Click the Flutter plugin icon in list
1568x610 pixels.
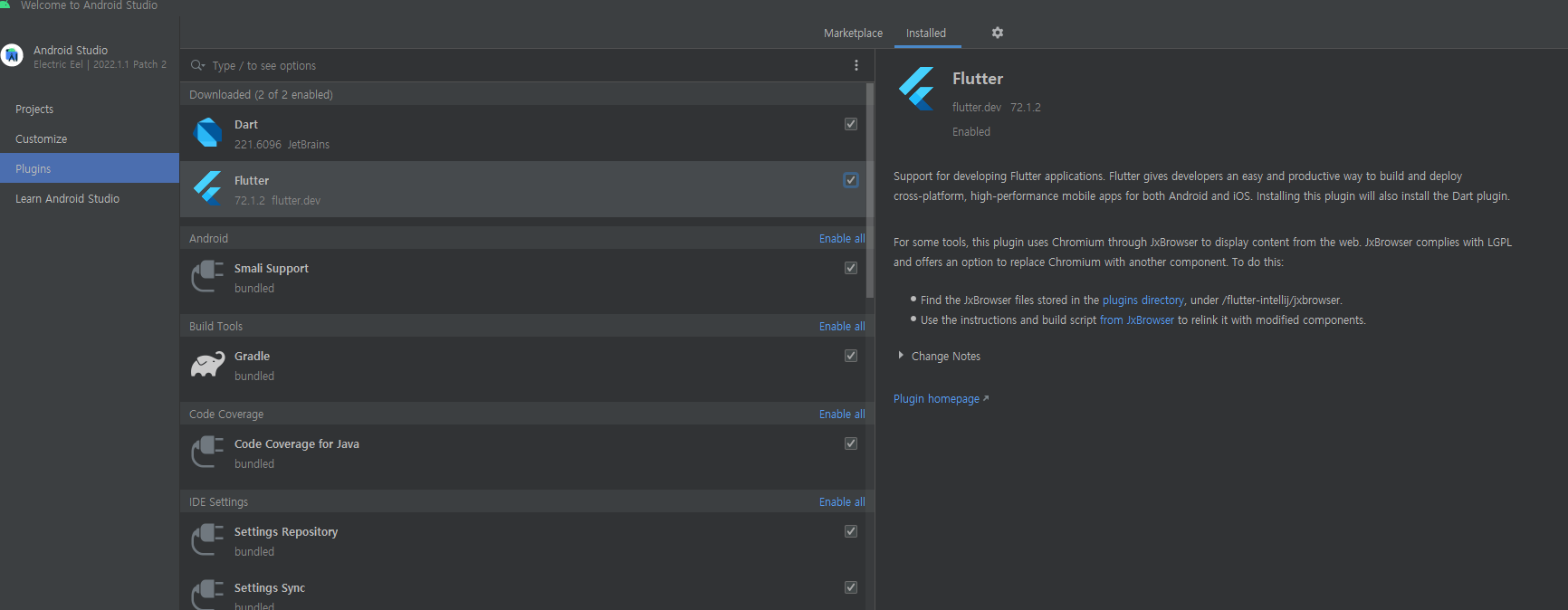click(x=207, y=189)
